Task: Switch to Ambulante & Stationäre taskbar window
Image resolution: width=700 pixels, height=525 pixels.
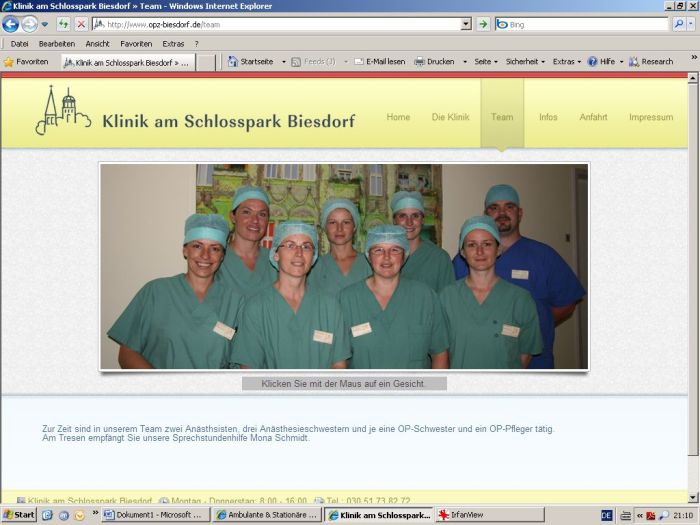Action: [x=267, y=515]
